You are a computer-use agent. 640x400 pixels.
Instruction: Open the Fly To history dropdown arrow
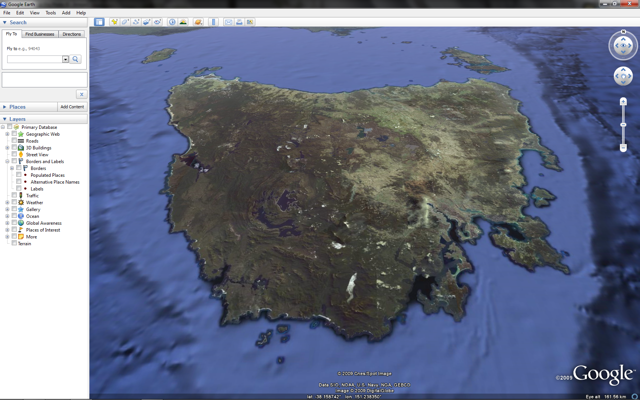(x=65, y=59)
